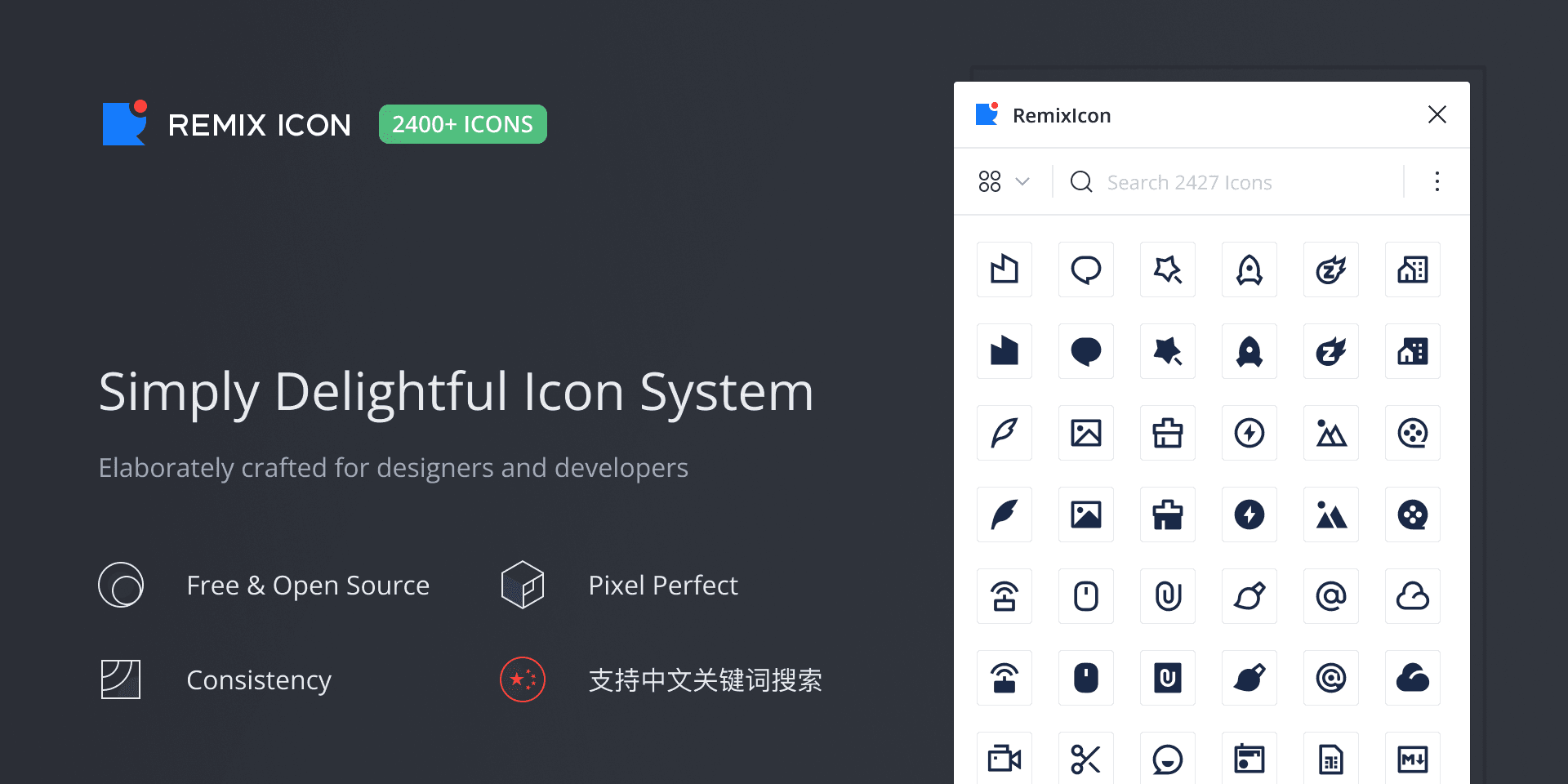Choose the outlined building icon
Image resolution: width=1568 pixels, height=784 pixels.
point(1413,269)
